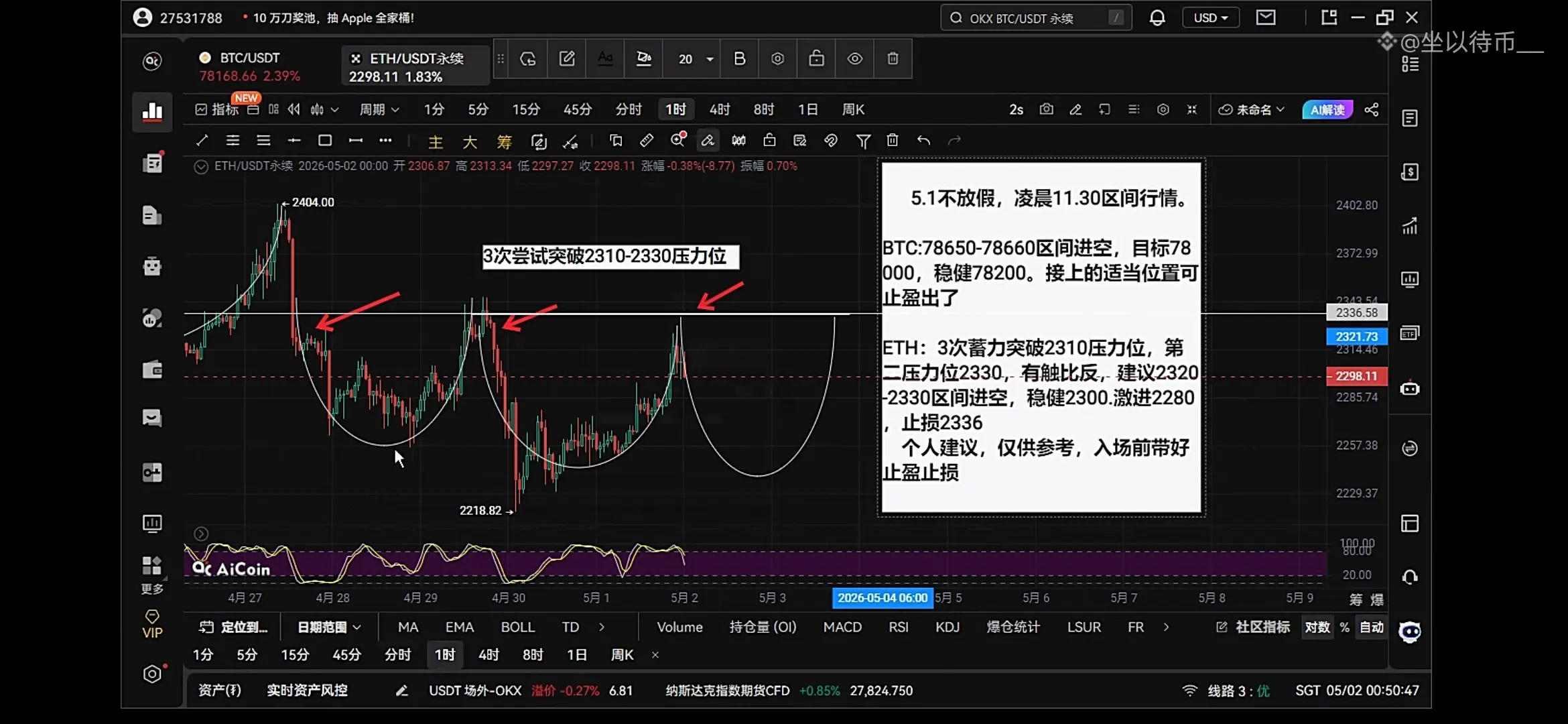Expand the 日期范围 date range dropdown
The height and width of the screenshot is (724, 1568).
[x=329, y=627]
